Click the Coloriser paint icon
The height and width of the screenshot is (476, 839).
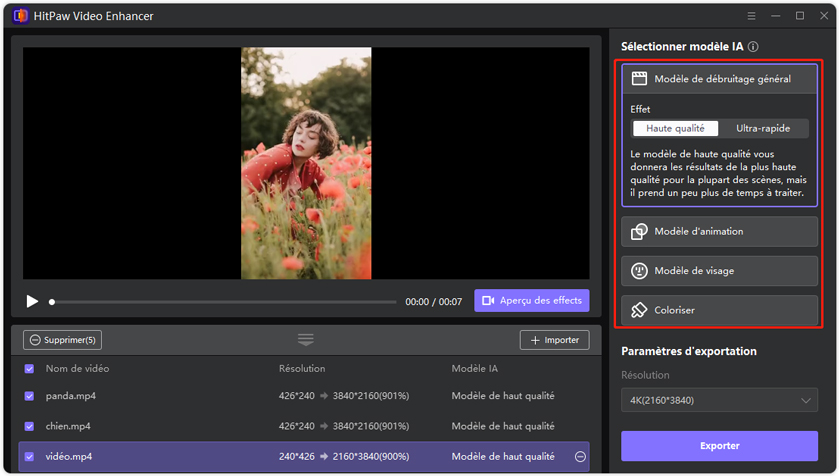pos(639,310)
